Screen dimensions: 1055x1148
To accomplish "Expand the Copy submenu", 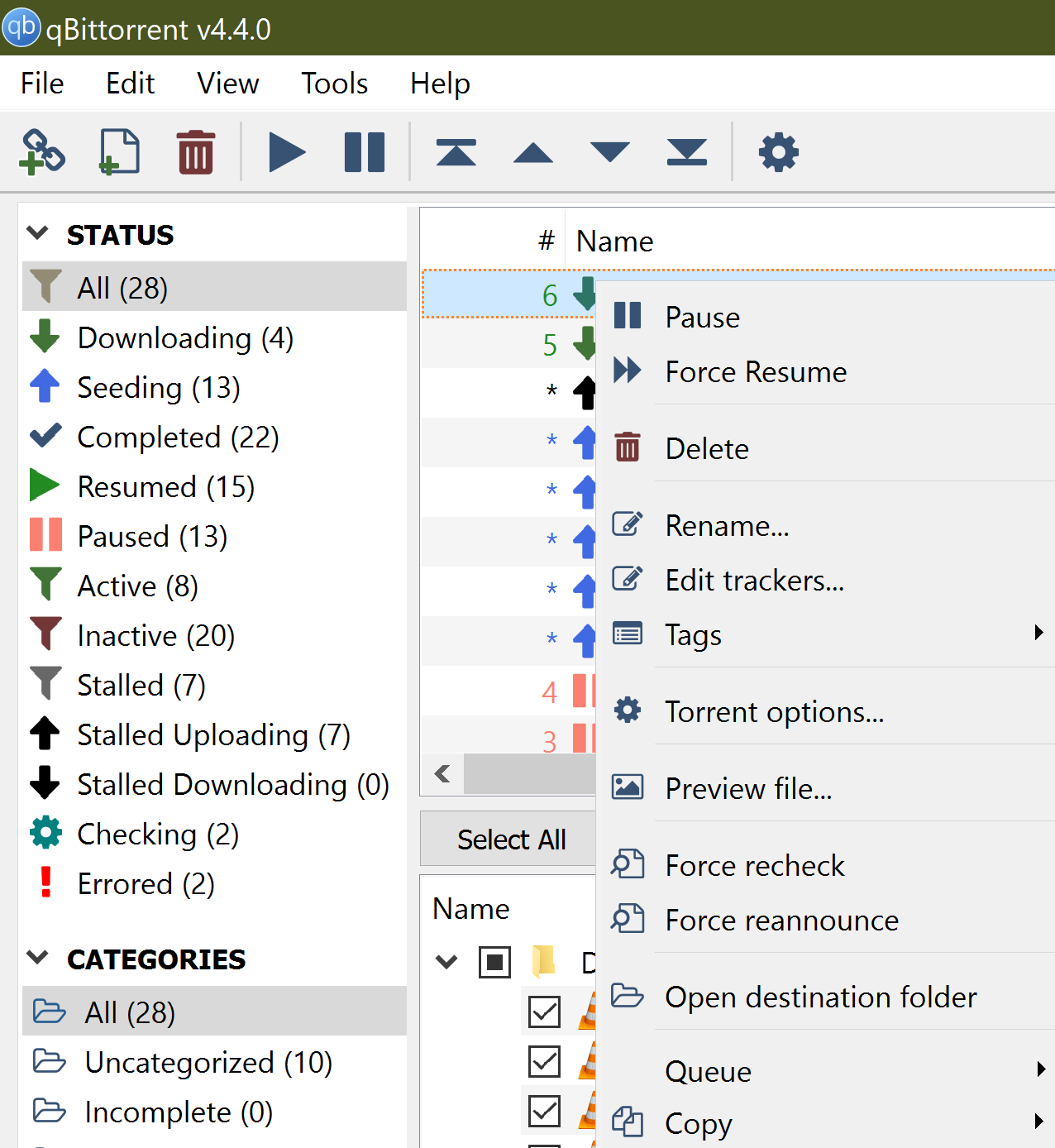I will pos(826,1123).
